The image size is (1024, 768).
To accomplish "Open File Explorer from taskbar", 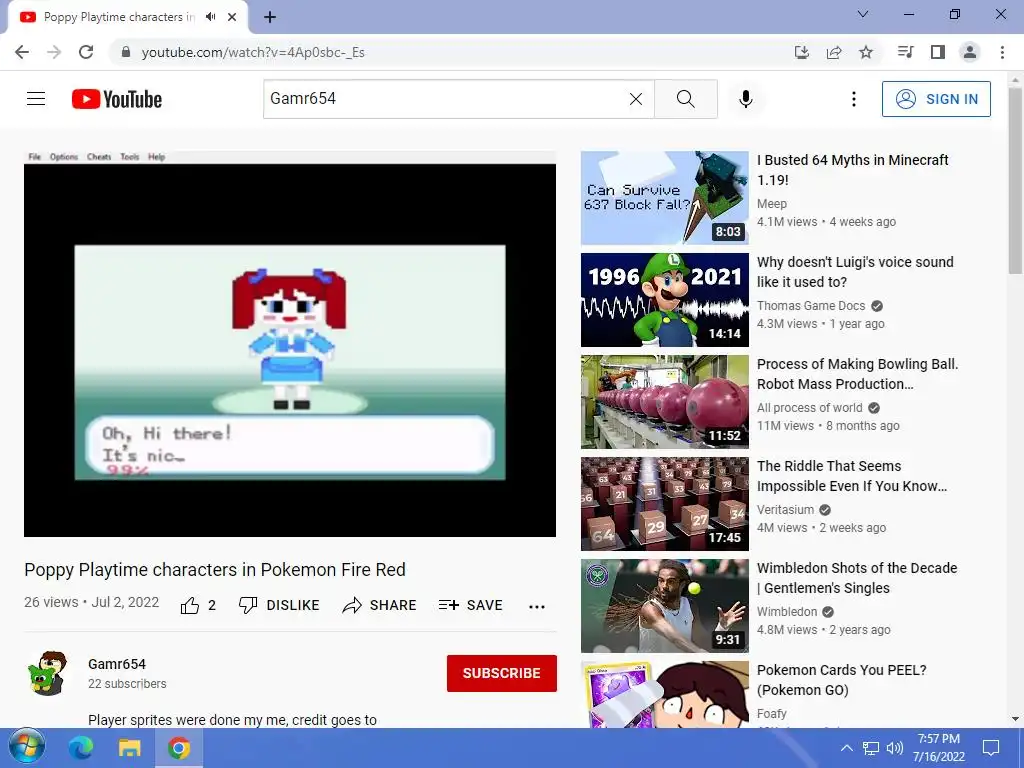I will (129, 748).
